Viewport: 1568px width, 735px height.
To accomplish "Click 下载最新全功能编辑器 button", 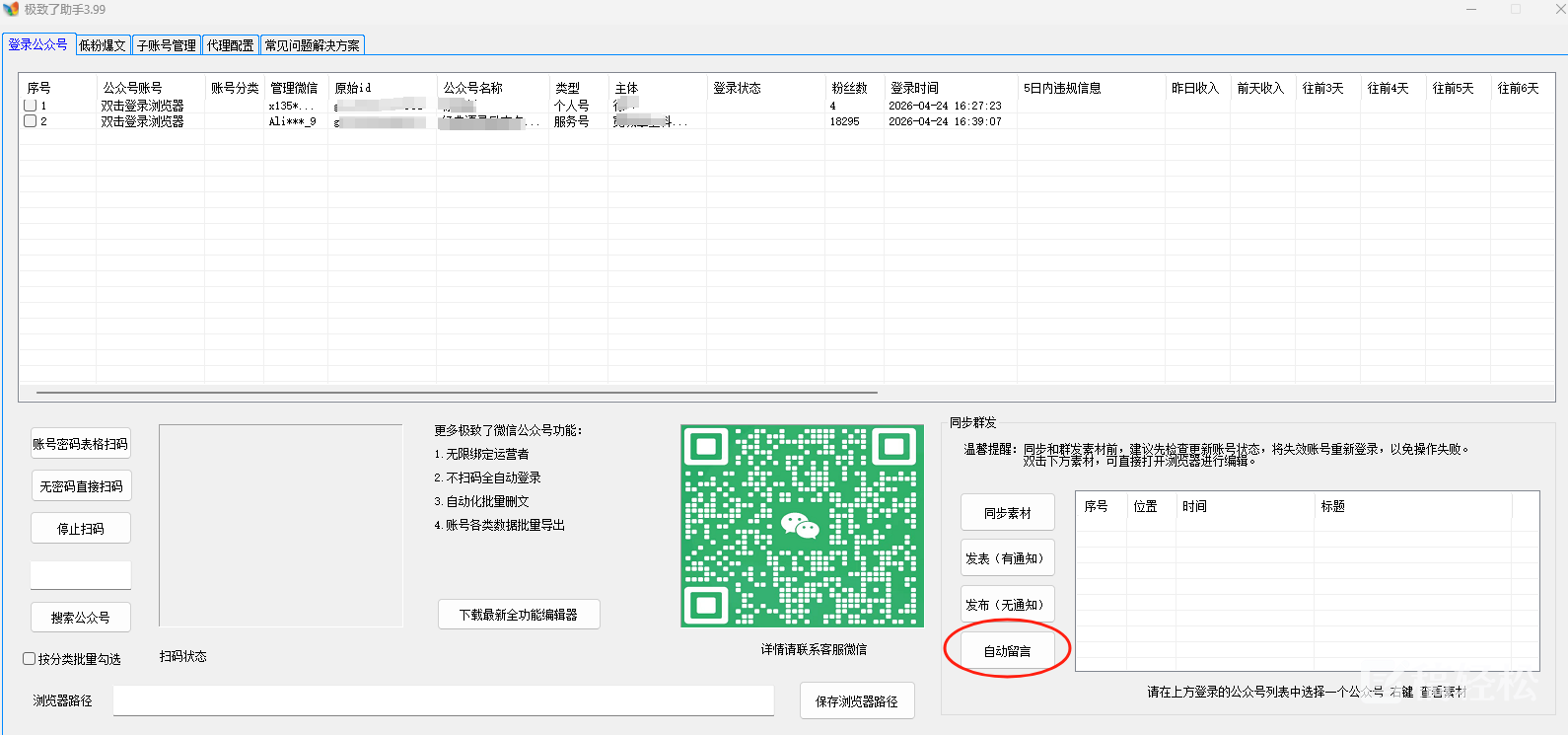I will (x=519, y=615).
